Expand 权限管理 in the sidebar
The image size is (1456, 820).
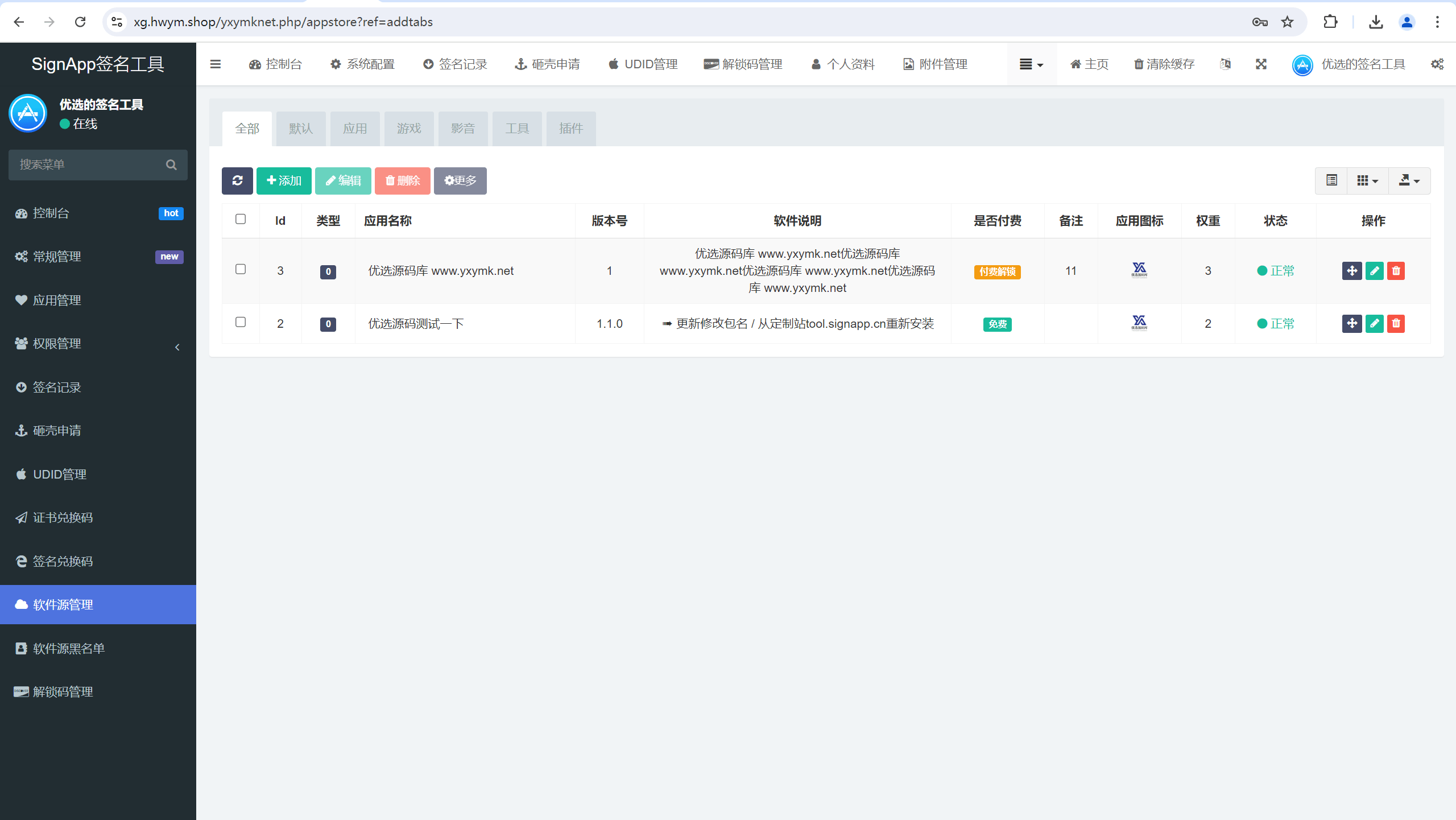click(98, 344)
